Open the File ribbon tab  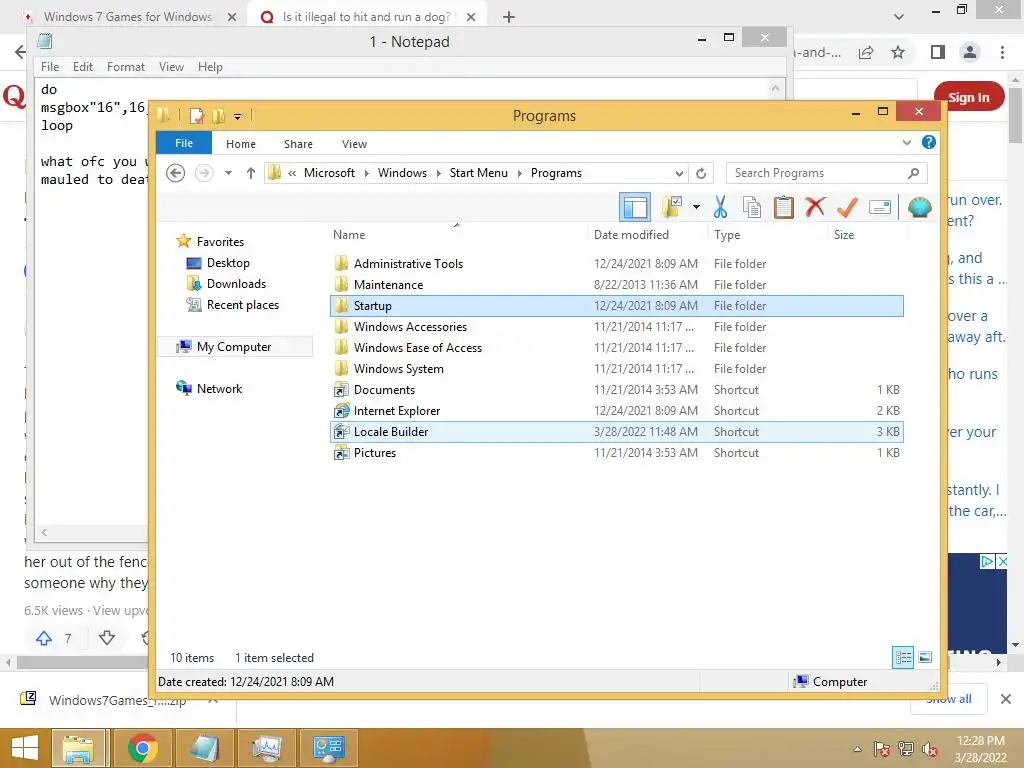click(x=184, y=143)
